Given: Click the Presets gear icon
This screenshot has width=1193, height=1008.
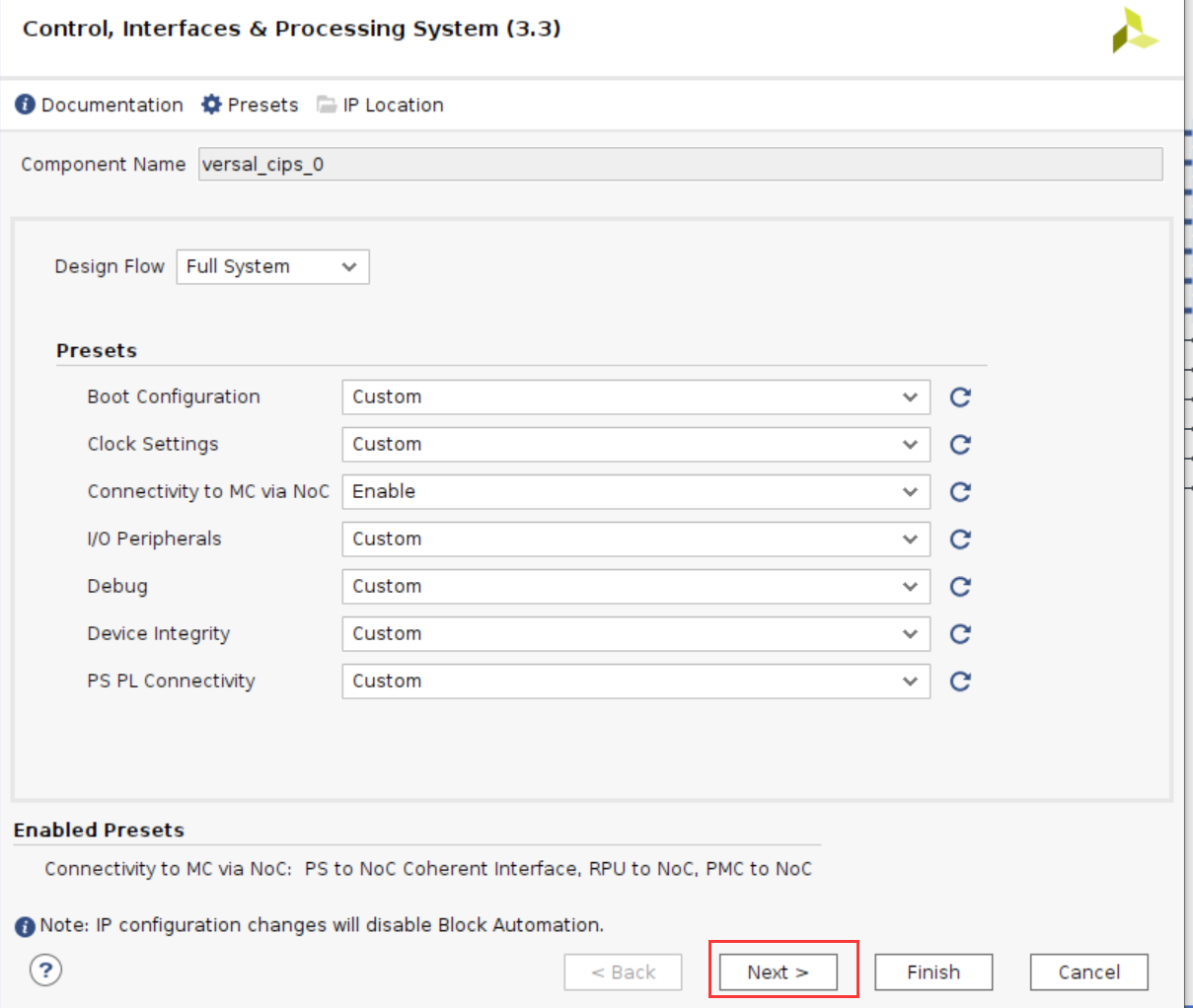Looking at the screenshot, I should pyautogui.click(x=211, y=105).
